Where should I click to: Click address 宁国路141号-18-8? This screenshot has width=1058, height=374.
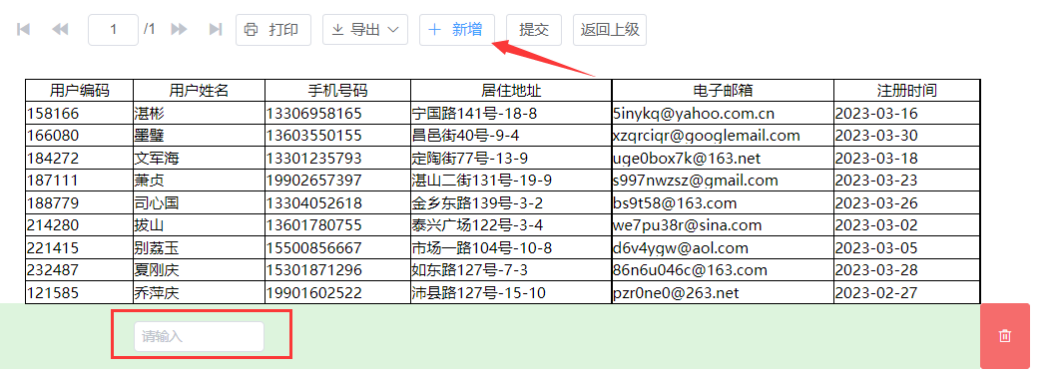pos(511,113)
